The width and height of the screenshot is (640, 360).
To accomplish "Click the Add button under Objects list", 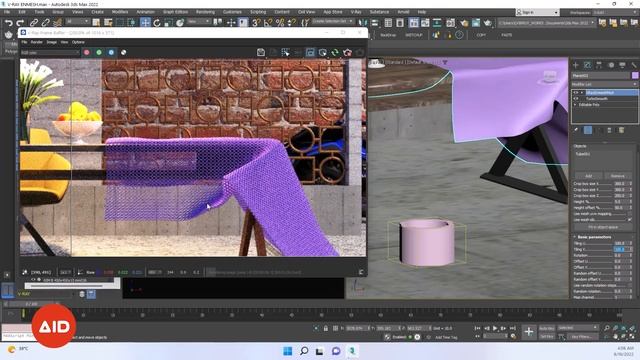I will [588, 176].
